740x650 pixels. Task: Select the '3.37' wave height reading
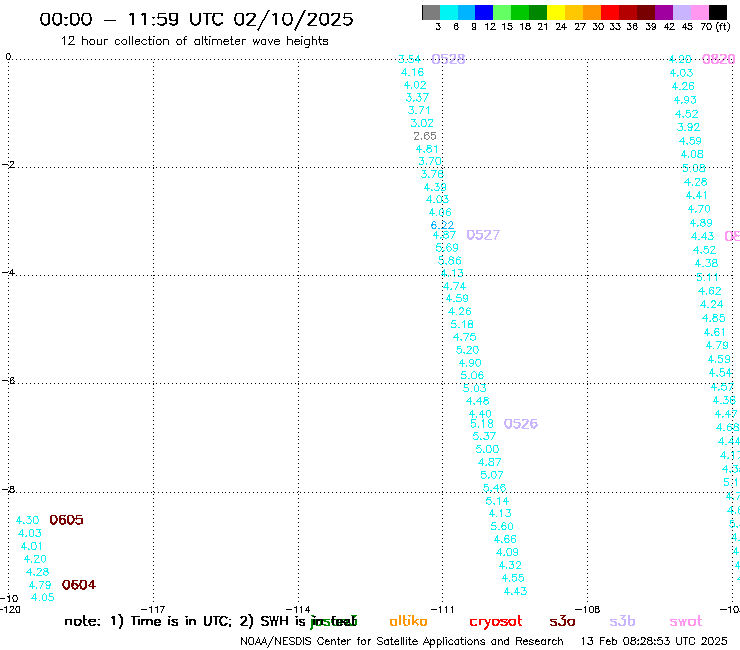417,98
